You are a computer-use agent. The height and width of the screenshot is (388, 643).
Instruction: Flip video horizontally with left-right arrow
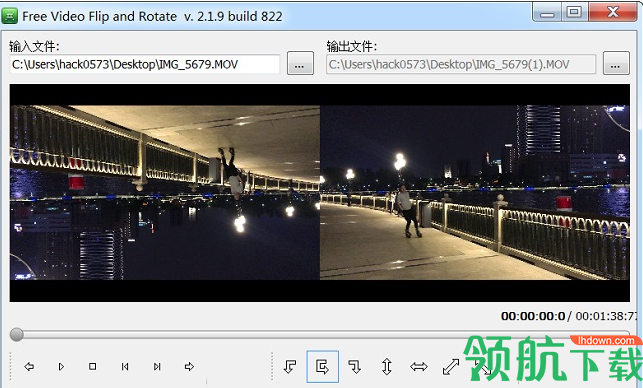[x=419, y=366]
